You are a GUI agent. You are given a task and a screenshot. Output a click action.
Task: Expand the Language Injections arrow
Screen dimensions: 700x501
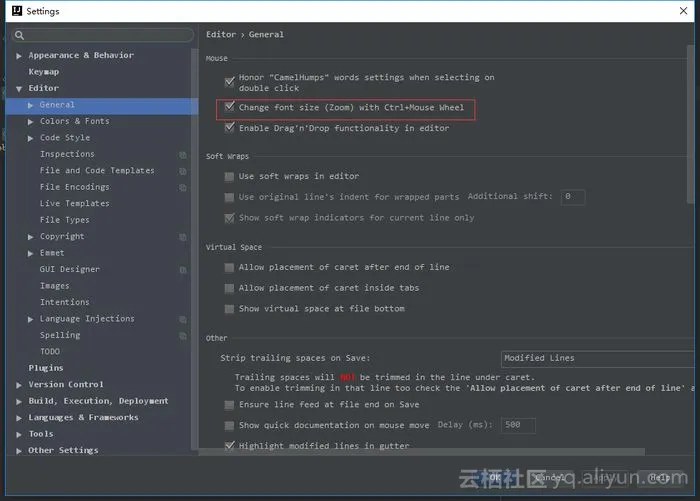pyautogui.click(x=30, y=319)
